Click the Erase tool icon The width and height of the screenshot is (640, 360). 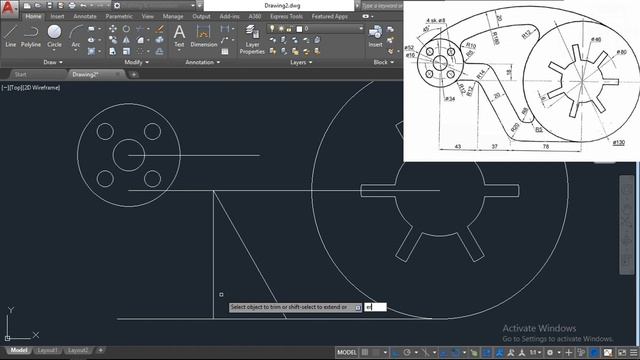160,29
